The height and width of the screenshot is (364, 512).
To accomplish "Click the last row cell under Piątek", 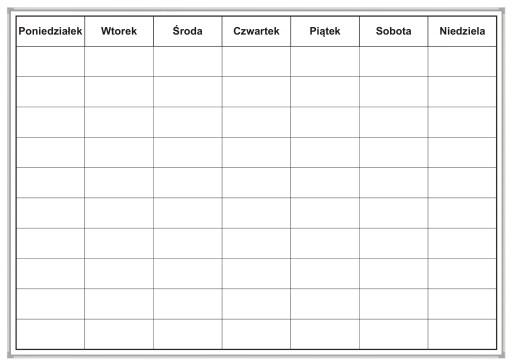I will coord(325,334).
